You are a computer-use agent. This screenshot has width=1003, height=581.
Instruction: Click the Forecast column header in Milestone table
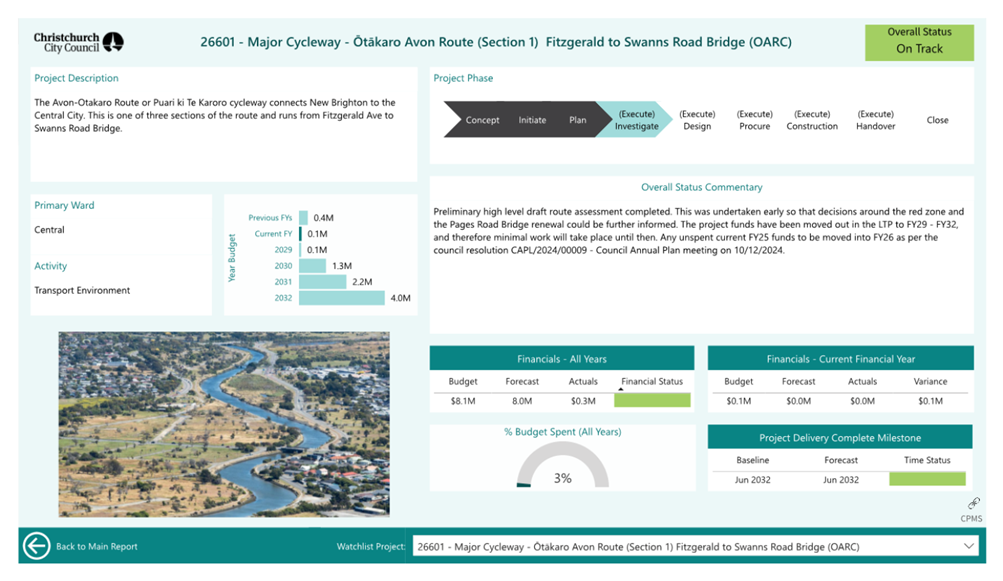point(841,460)
